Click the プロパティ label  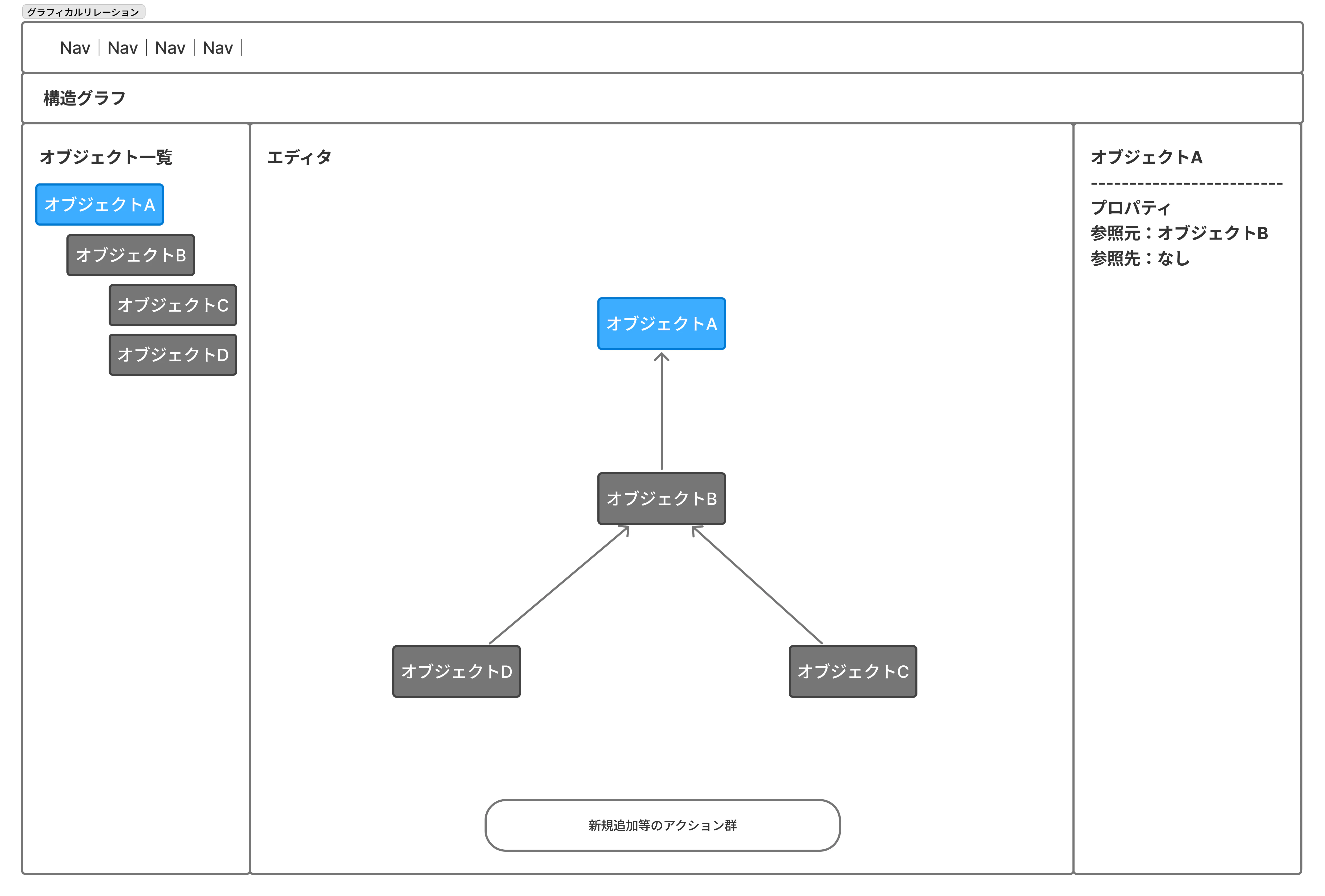1131,207
